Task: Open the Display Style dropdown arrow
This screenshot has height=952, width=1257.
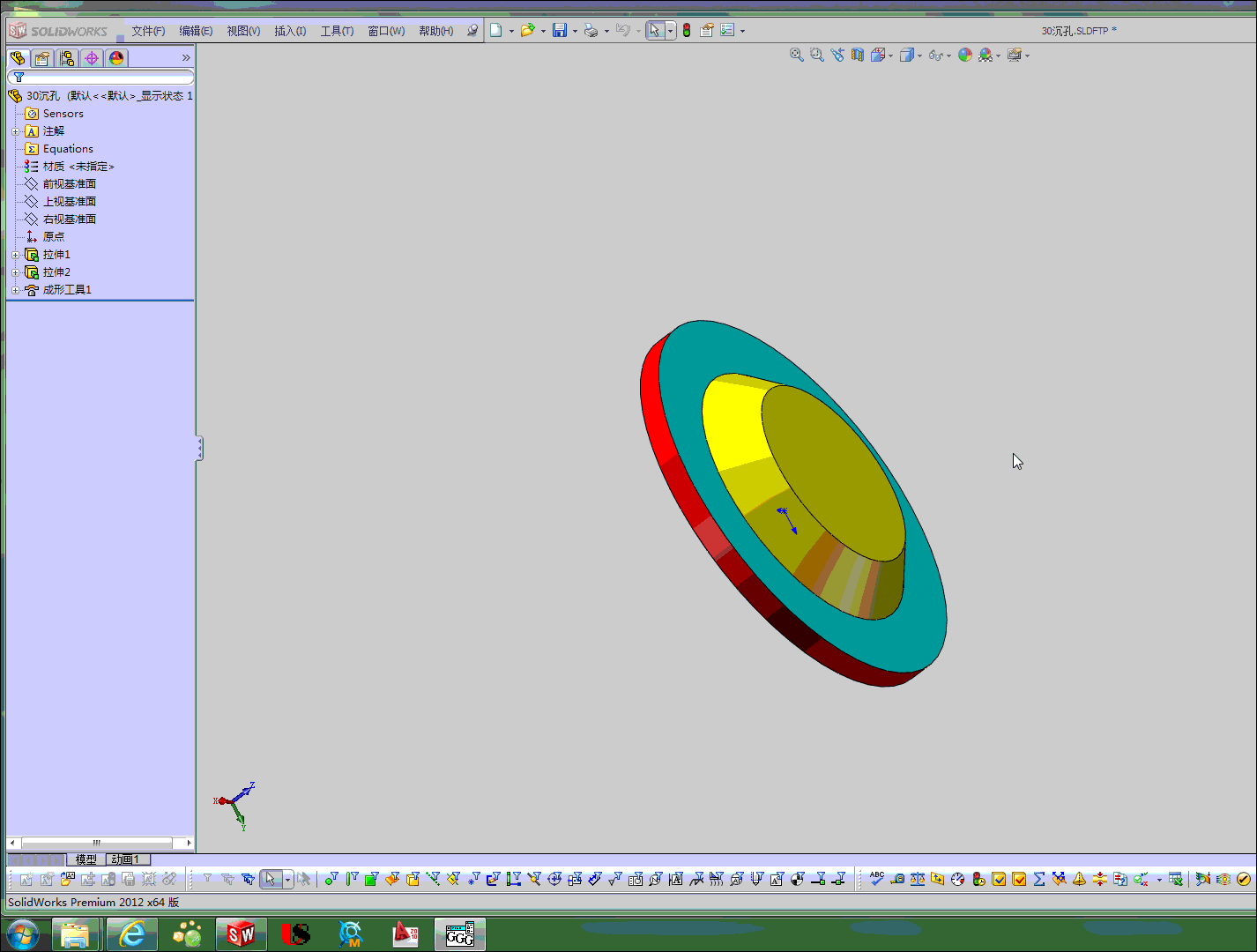Action: (919, 56)
